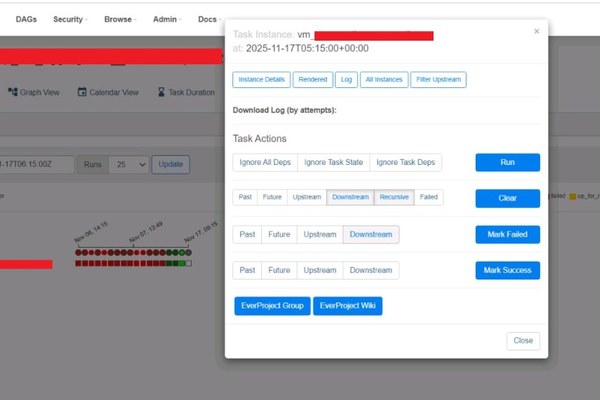Viewport: 600px width, 400px height.
Task: Toggle Downstream in the Clear row
Action: (x=350, y=197)
